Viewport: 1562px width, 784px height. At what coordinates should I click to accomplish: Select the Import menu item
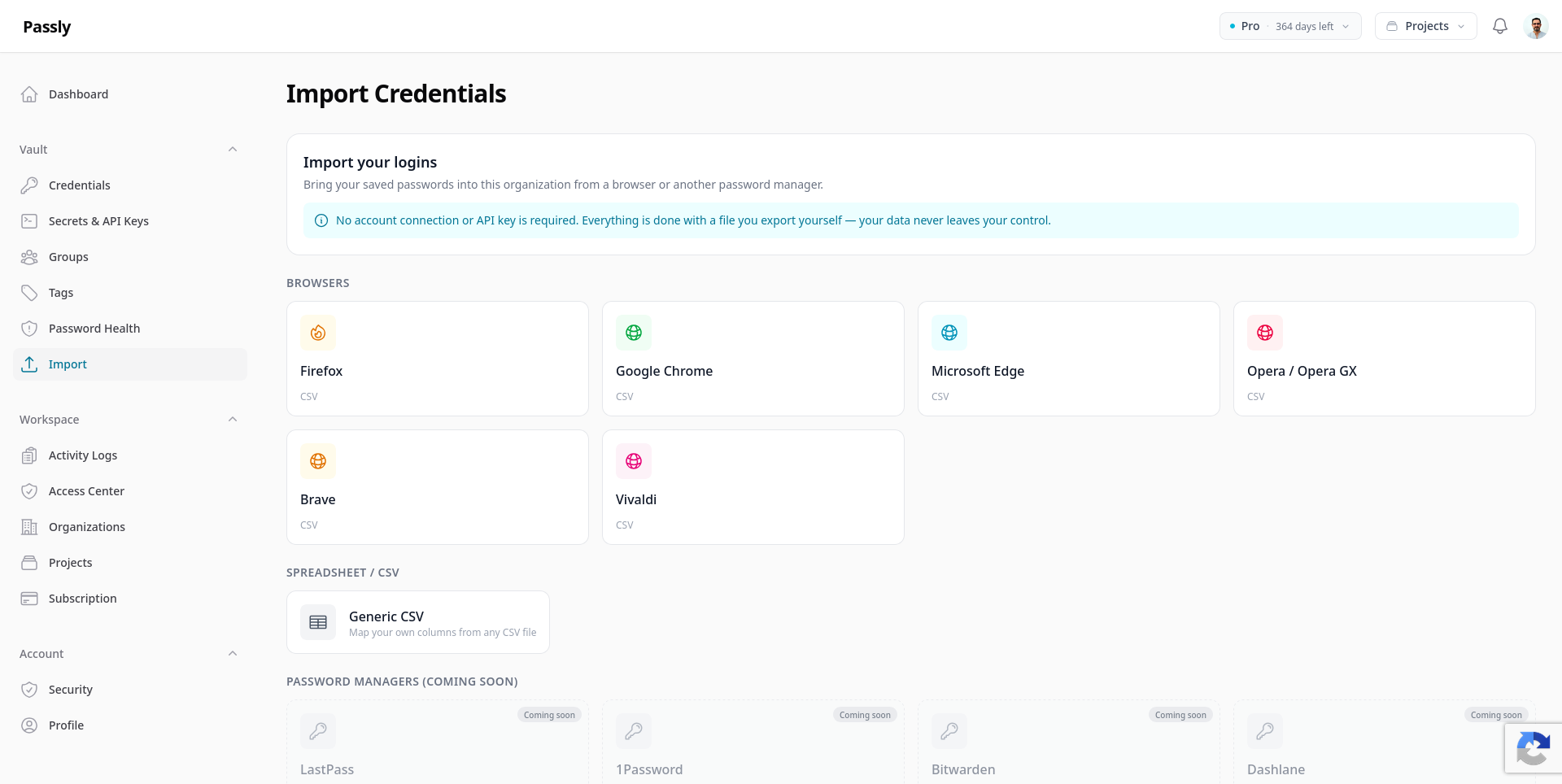click(130, 364)
